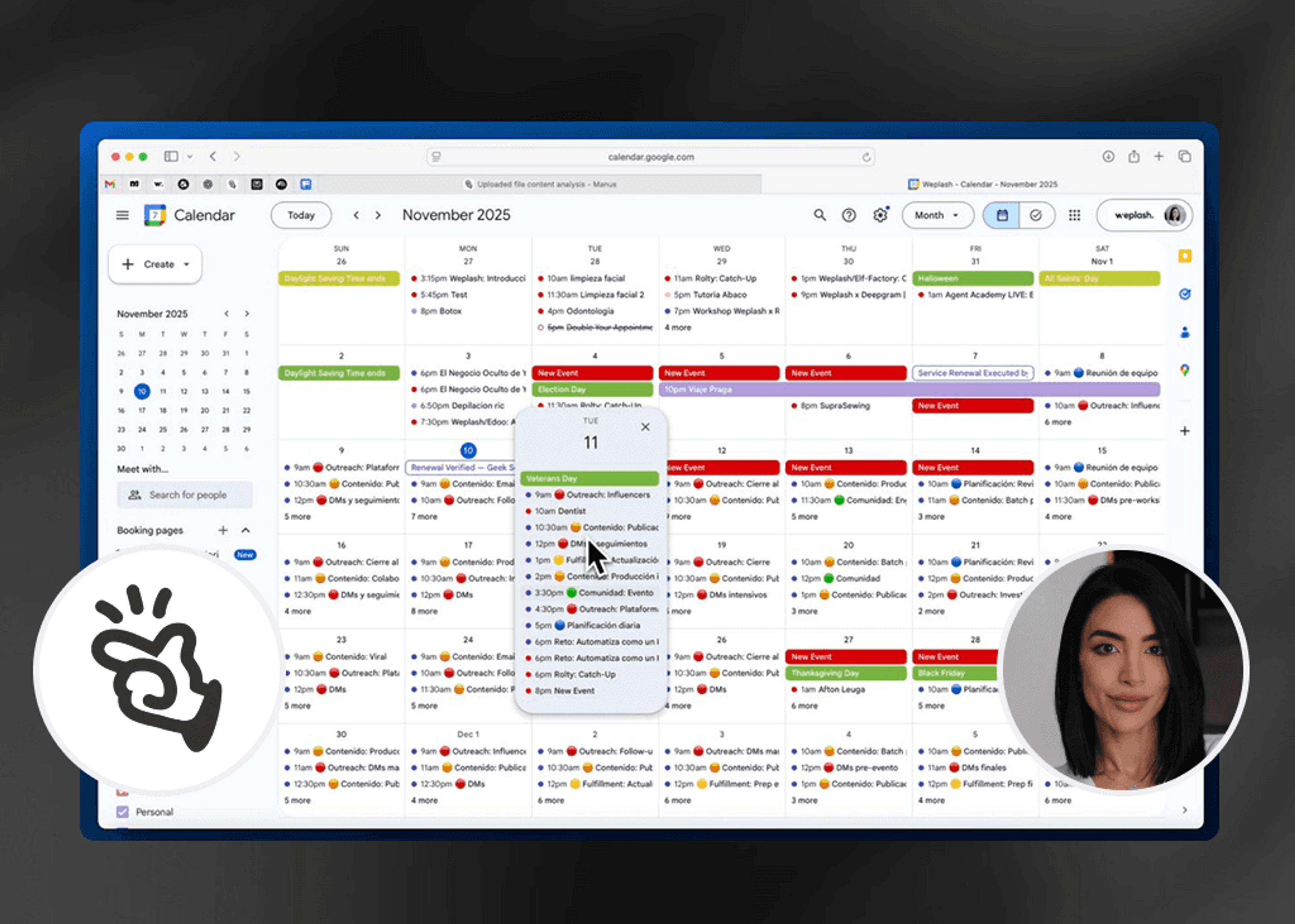This screenshot has height=924, width=1295.
Task: Get add-ons with the plus icon
Action: point(1185,431)
